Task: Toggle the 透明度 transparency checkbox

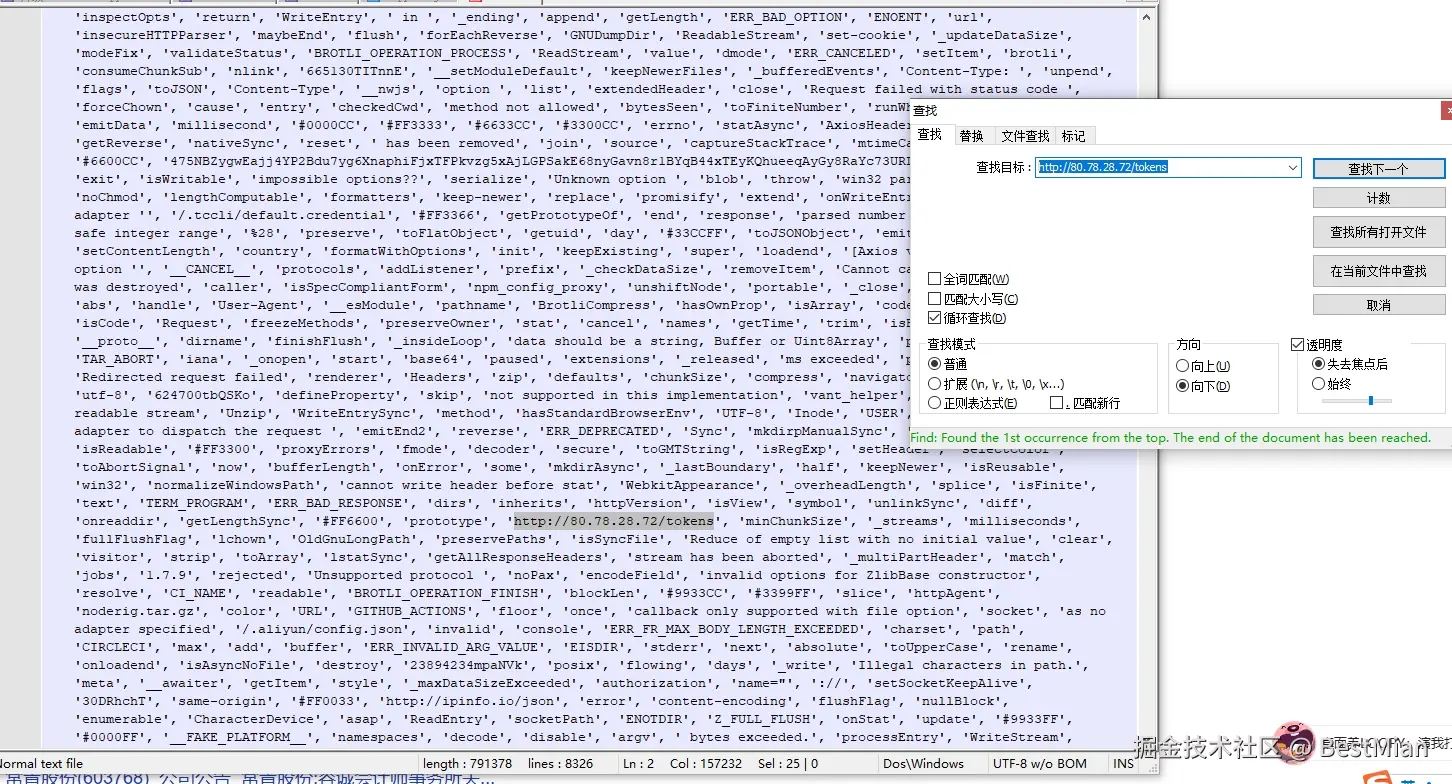Action: 1298,344
